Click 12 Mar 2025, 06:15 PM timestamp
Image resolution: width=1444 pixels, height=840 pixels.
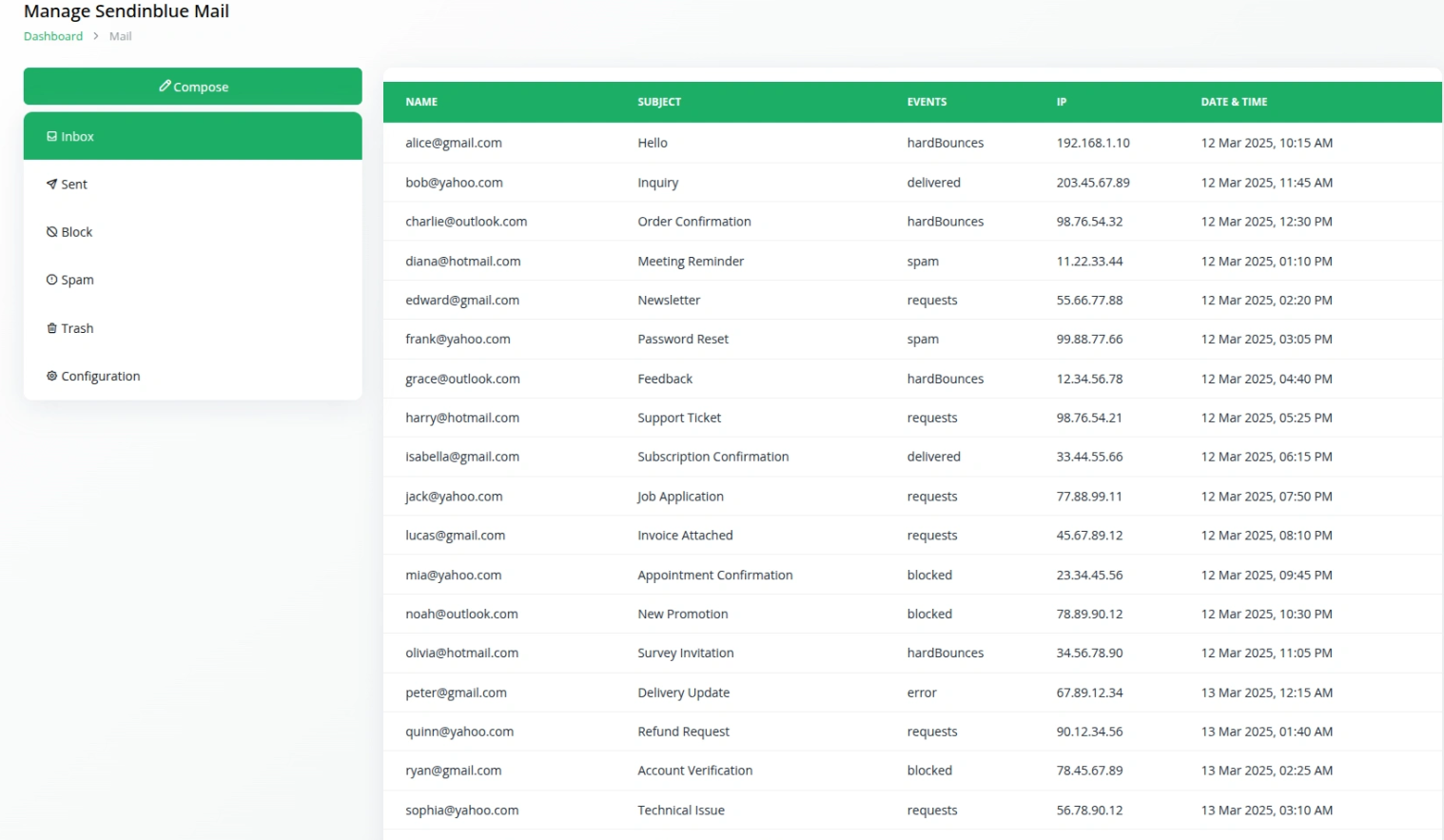pos(1267,457)
